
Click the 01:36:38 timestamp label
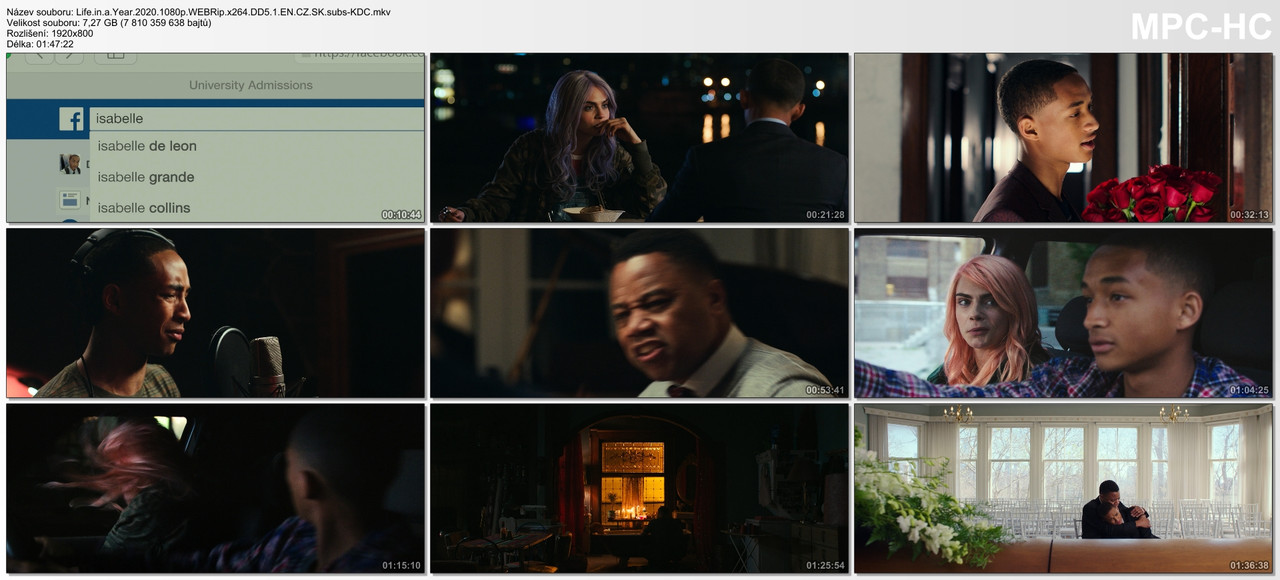coord(1249,565)
